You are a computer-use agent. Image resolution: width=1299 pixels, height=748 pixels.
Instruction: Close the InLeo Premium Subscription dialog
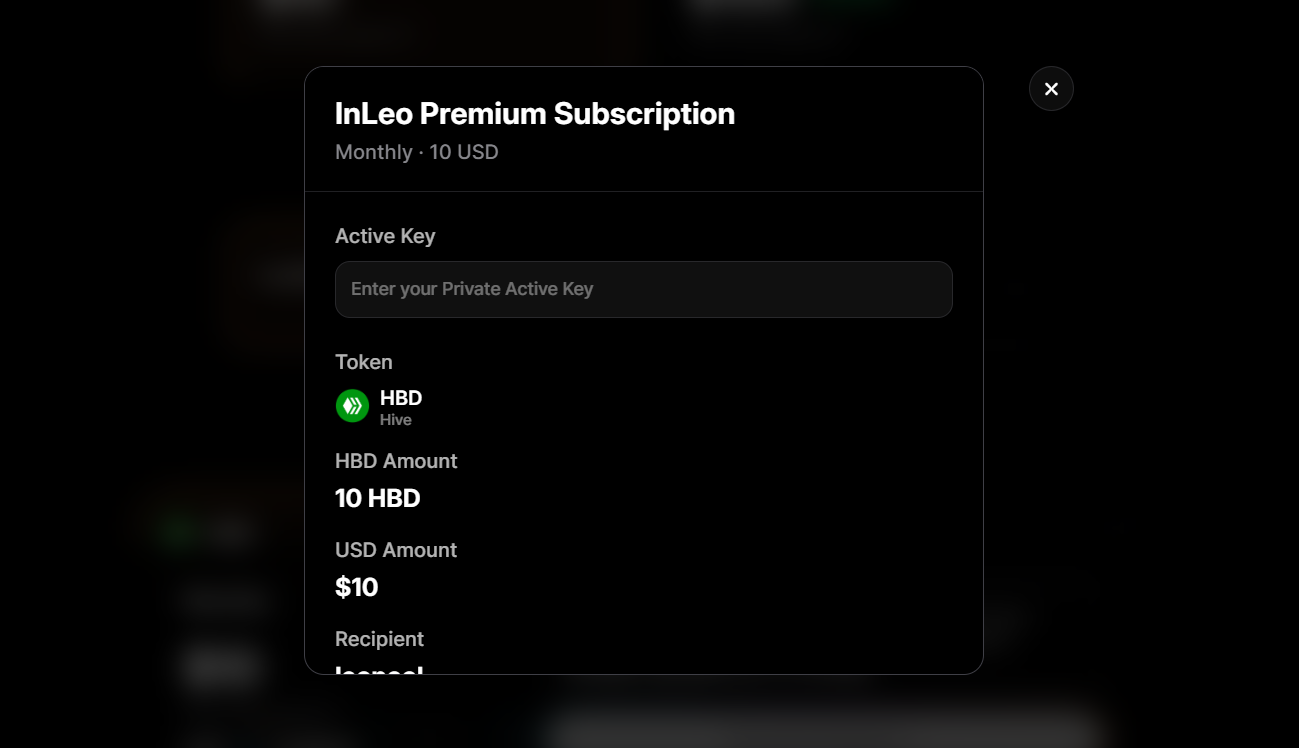click(1051, 89)
